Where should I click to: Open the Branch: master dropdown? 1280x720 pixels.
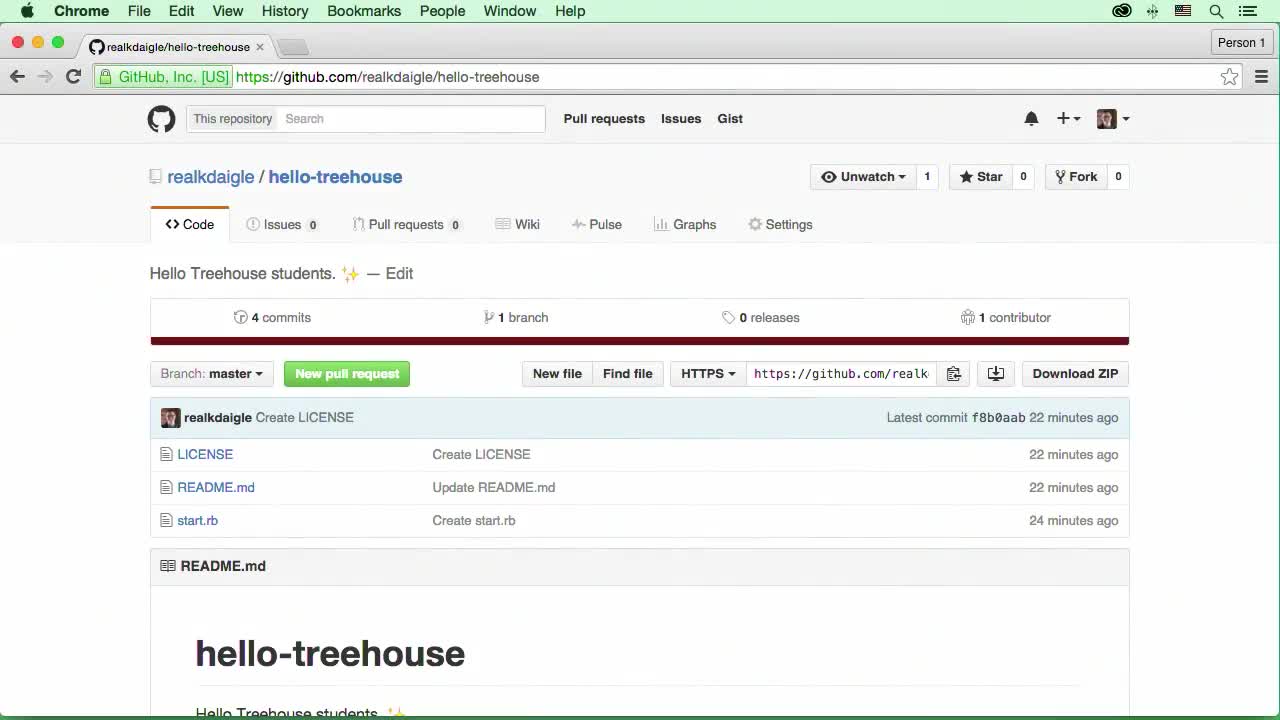212,374
